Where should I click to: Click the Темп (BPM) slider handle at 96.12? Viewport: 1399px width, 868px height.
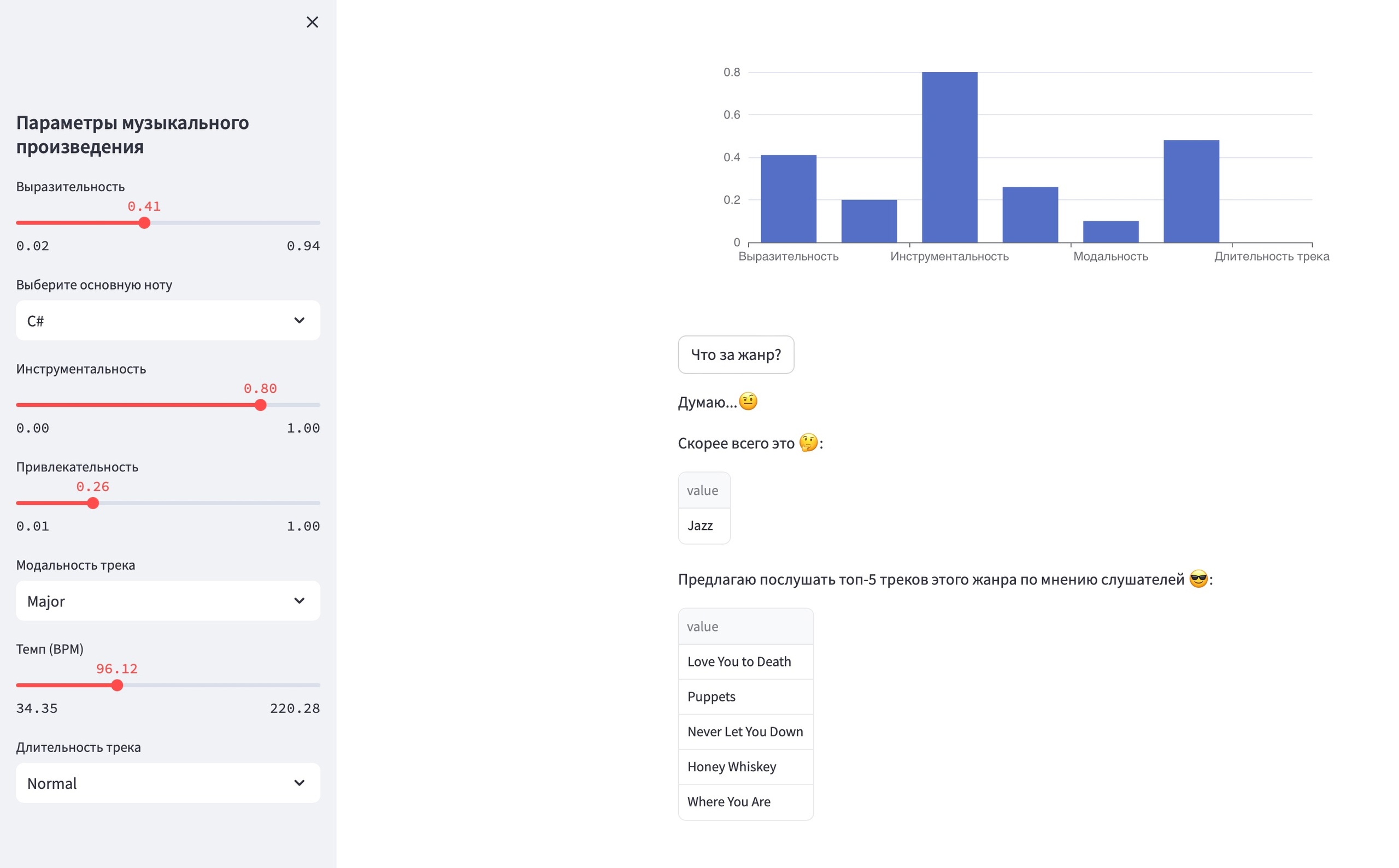[117, 685]
